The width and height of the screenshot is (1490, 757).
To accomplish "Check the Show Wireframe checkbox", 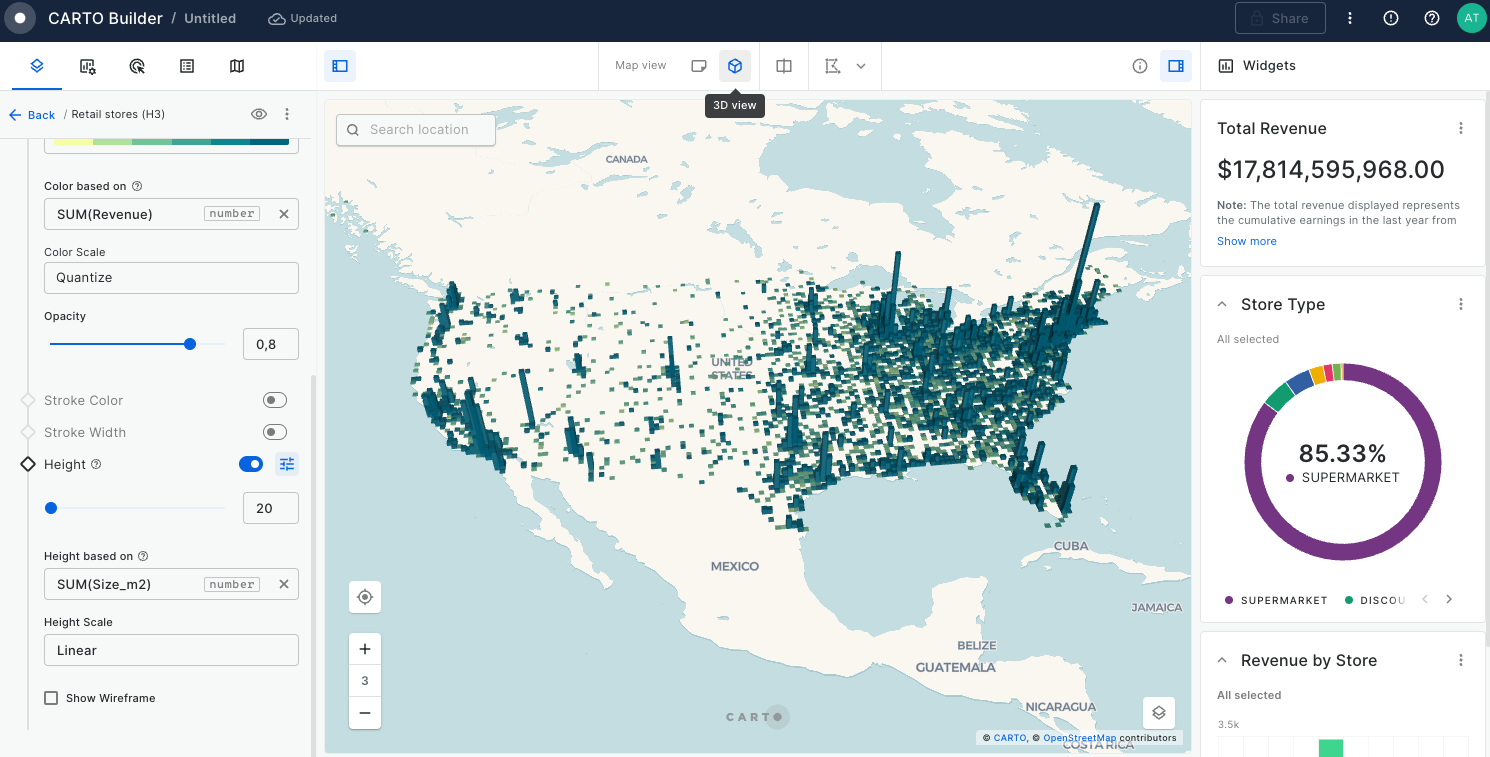I will coord(51,698).
